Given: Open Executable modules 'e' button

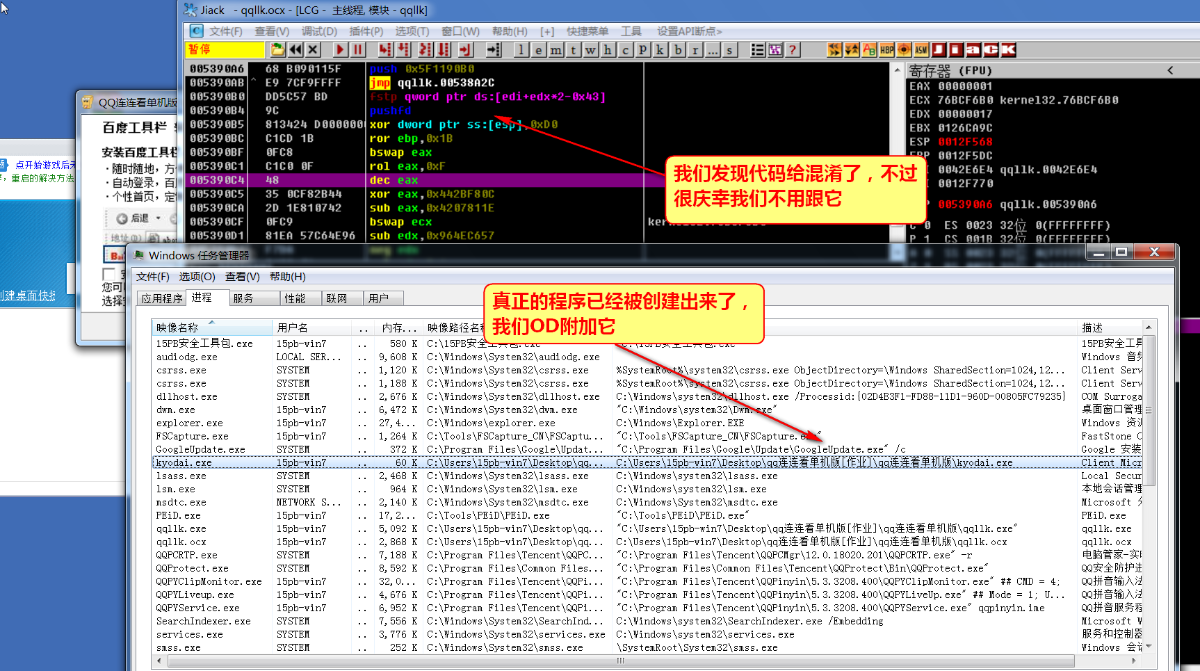Looking at the screenshot, I should pyautogui.click(x=538, y=49).
